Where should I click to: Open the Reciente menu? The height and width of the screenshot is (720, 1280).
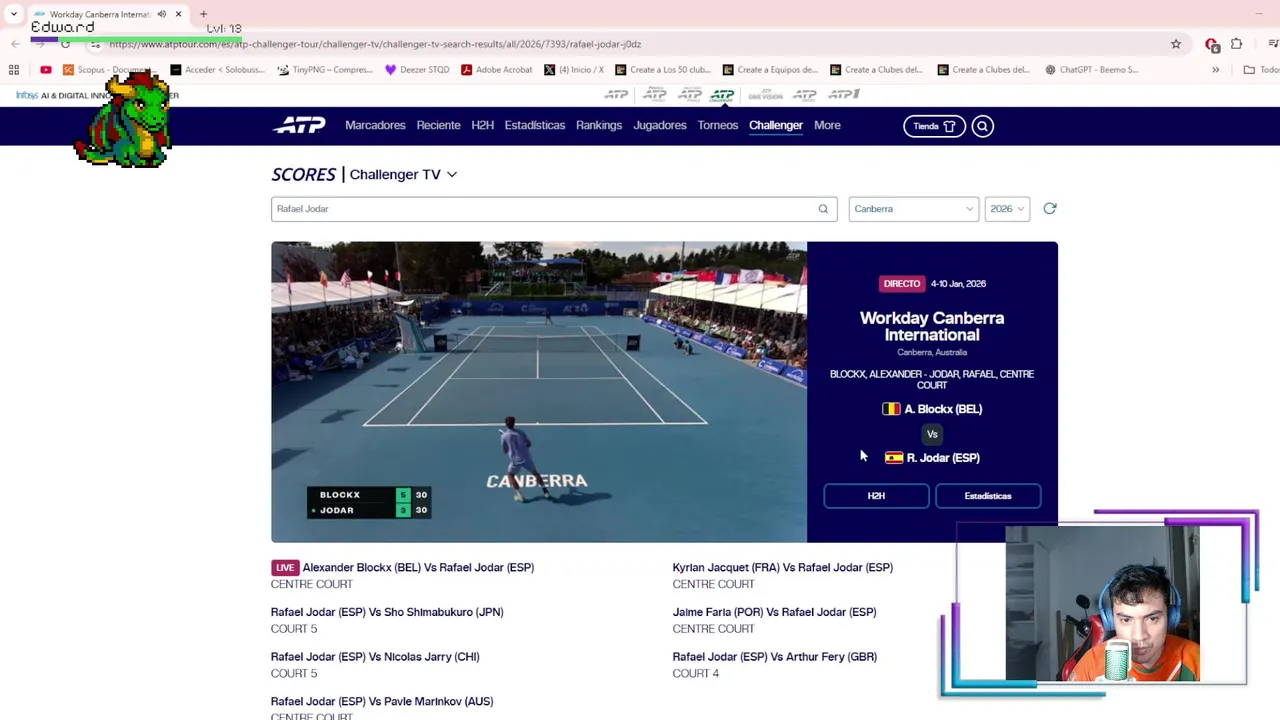[x=438, y=125]
